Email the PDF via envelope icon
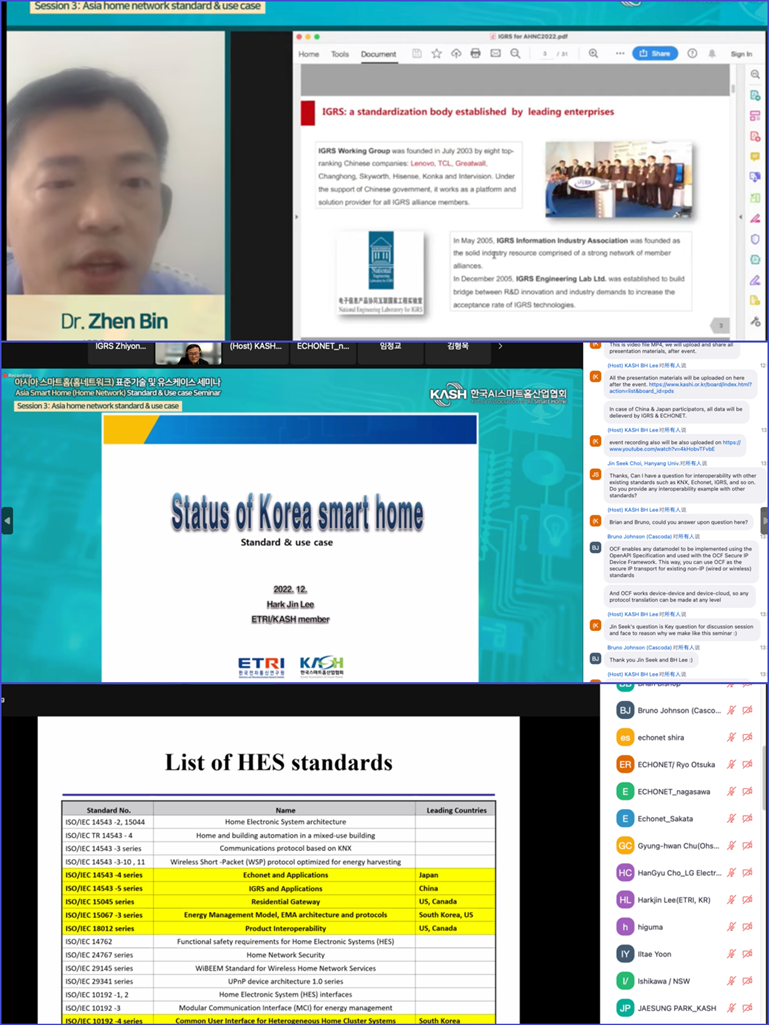Image resolution: width=769 pixels, height=1025 pixels. coord(495,54)
